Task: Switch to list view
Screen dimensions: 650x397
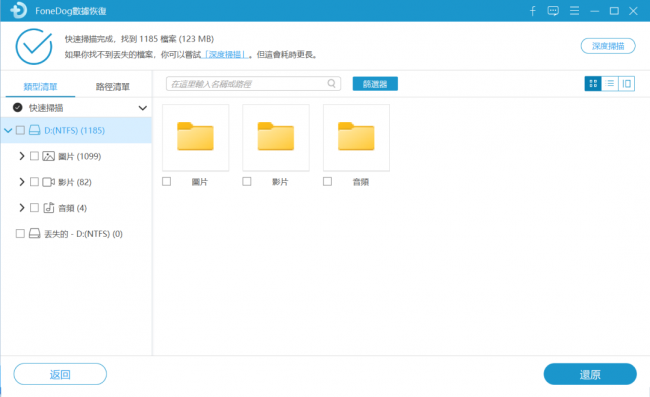Action: click(610, 84)
